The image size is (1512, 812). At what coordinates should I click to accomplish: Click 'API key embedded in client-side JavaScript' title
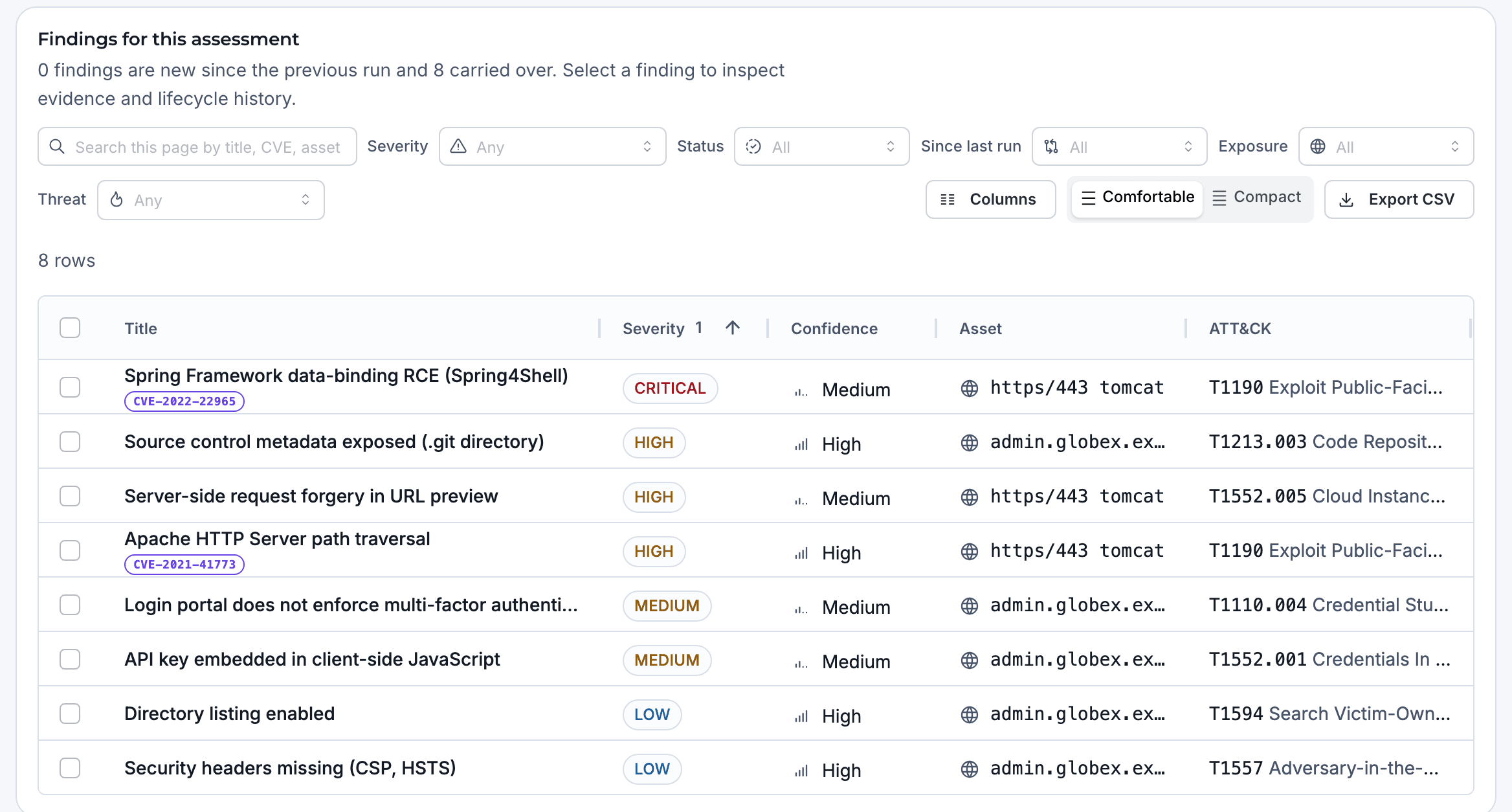(312, 659)
